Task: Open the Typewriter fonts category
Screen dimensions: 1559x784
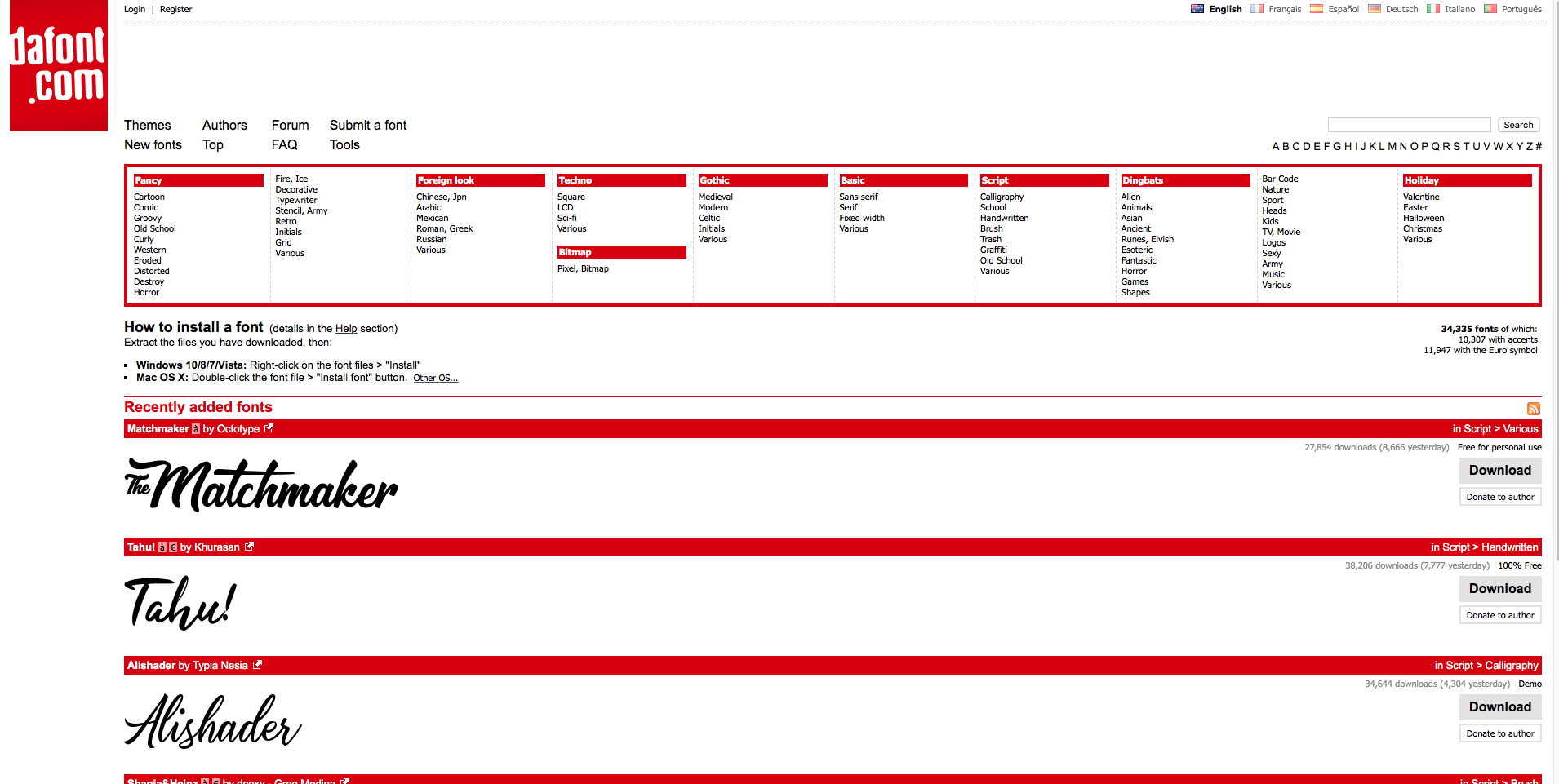Action: [296, 200]
